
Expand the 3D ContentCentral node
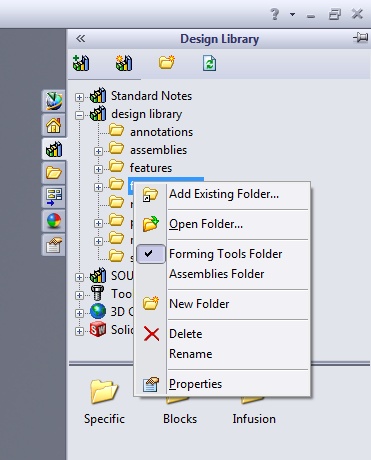[79, 313]
